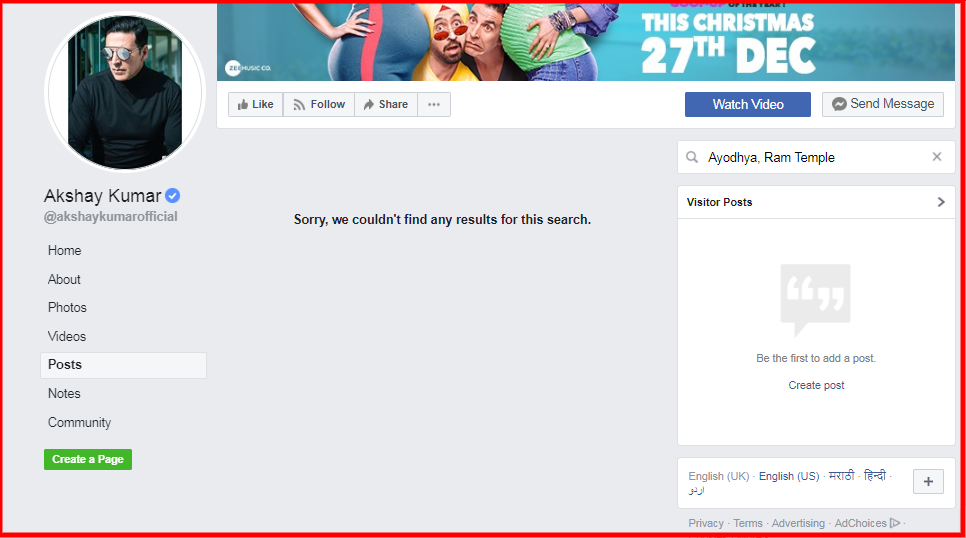Click the Watch Video button
The image size is (966, 538).
click(748, 104)
